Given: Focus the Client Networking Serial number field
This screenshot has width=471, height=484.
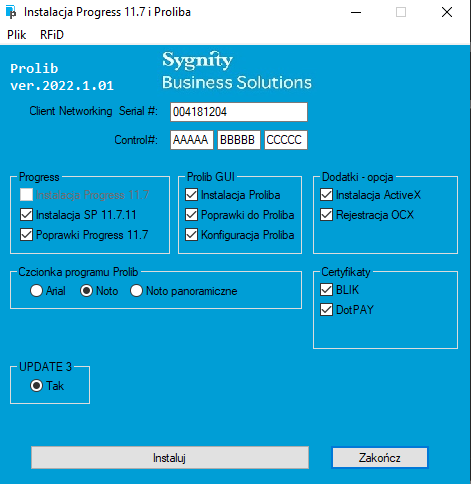Looking at the screenshot, I should pos(239,112).
